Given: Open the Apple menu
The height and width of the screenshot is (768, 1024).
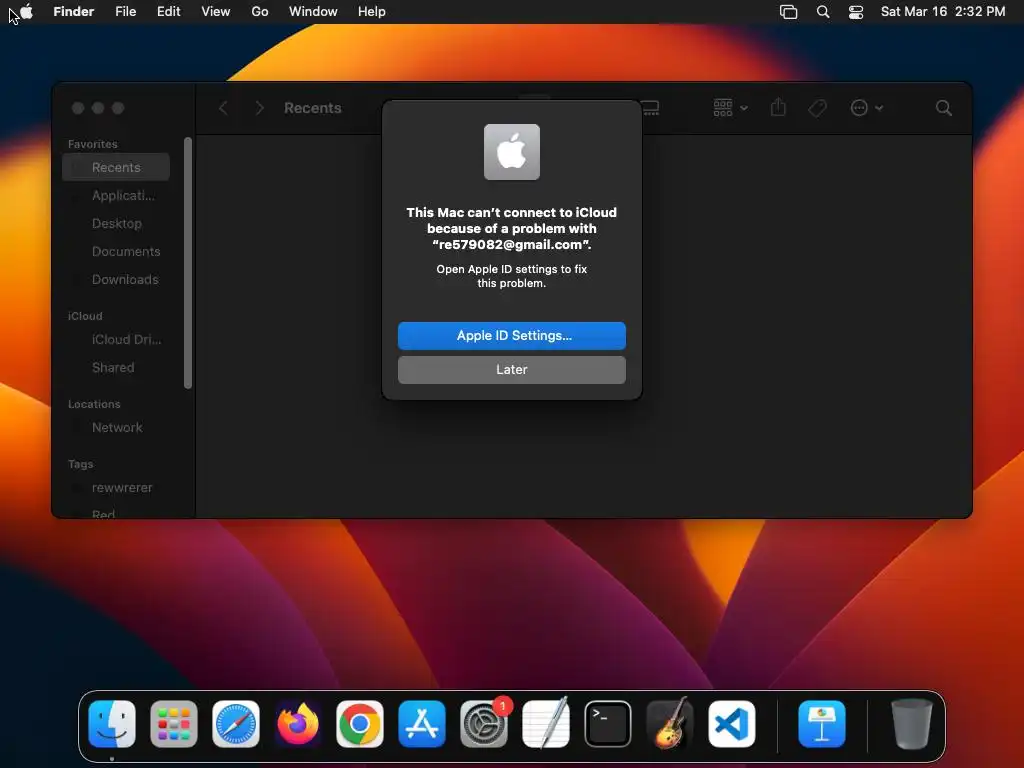Looking at the screenshot, I should [x=26, y=12].
